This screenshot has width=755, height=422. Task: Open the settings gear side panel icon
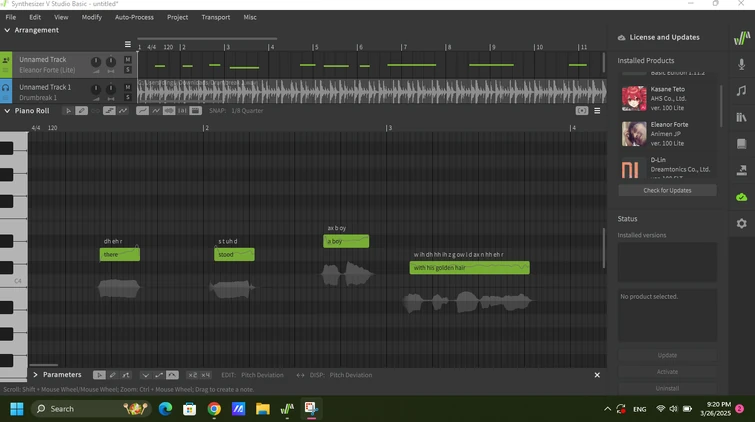[742, 224]
